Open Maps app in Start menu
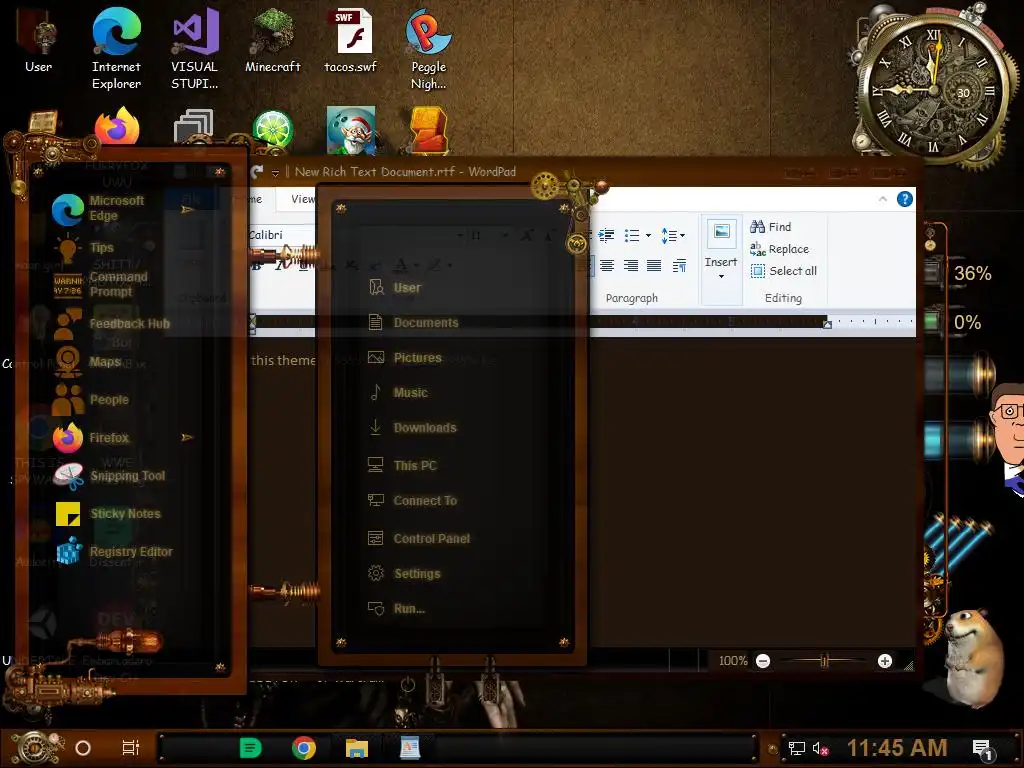Image resolution: width=1024 pixels, height=768 pixels. [x=88, y=362]
